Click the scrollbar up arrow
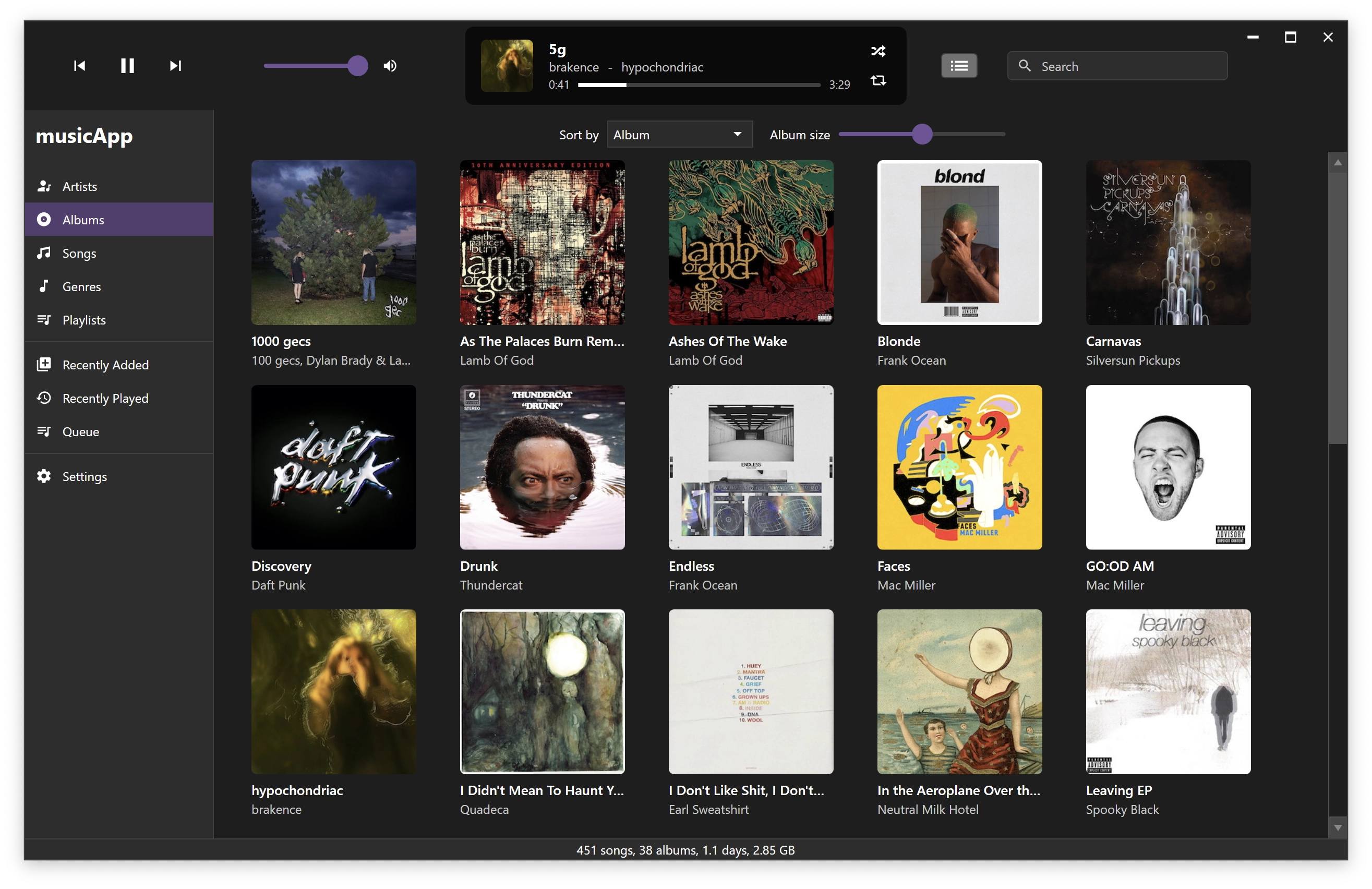Image resolution: width=1372 pixels, height=889 pixels. (1338, 163)
